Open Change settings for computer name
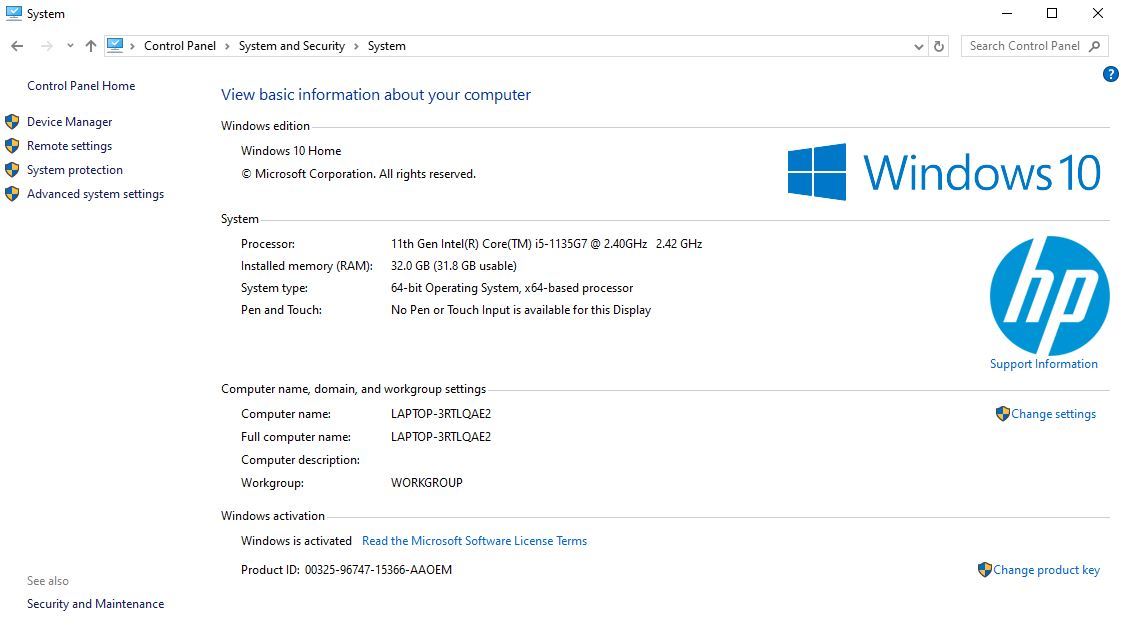The image size is (1121, 631). pos(1053,414)
